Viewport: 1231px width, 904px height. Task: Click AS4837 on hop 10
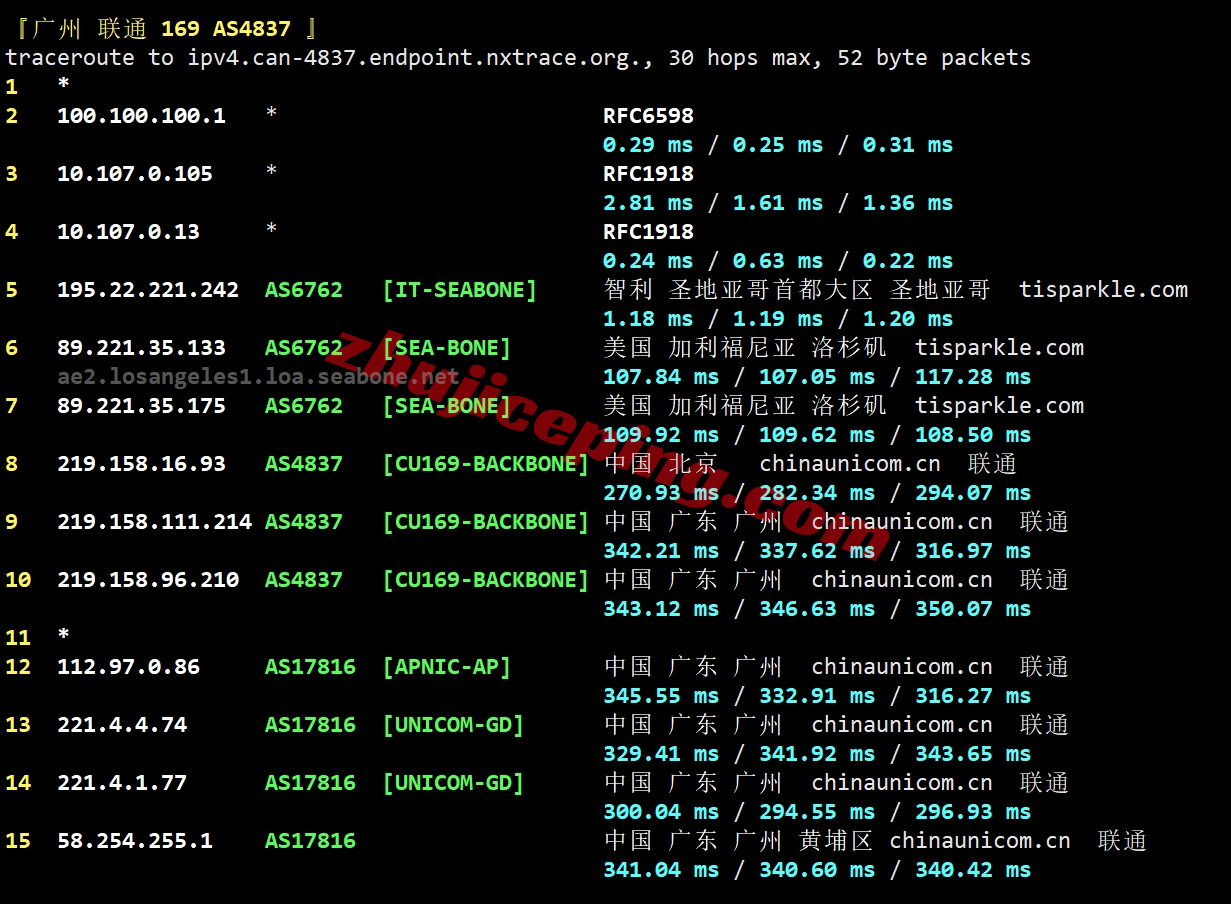point(304,580)
